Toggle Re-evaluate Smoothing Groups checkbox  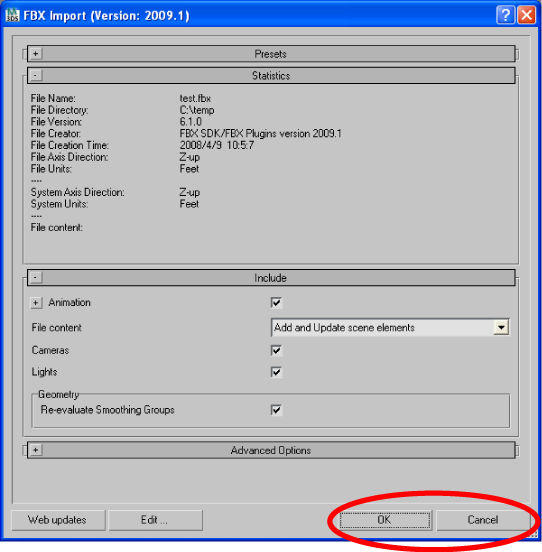click(x=276, y=410)
